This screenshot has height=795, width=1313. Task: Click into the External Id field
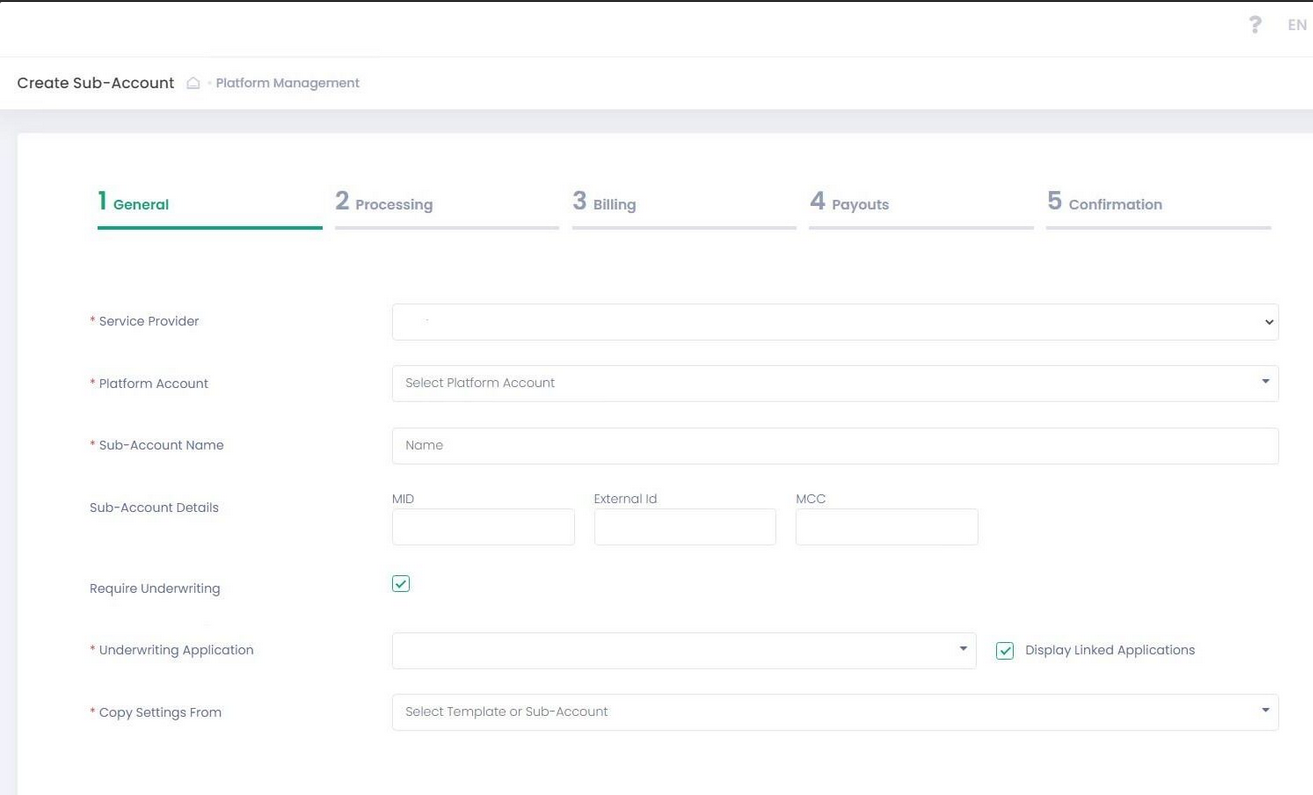[684, 527]
